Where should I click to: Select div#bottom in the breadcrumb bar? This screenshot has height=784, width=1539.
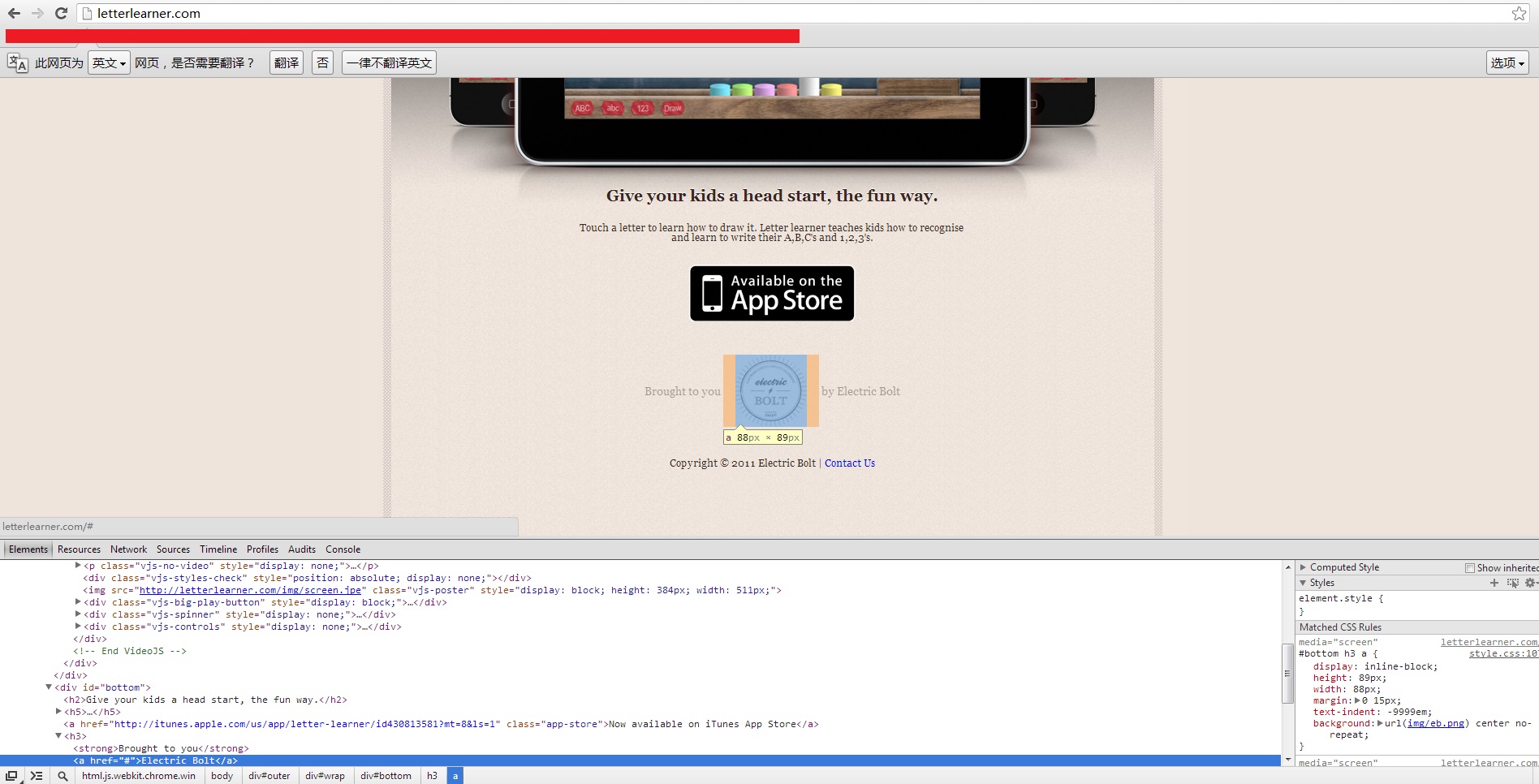386,776
